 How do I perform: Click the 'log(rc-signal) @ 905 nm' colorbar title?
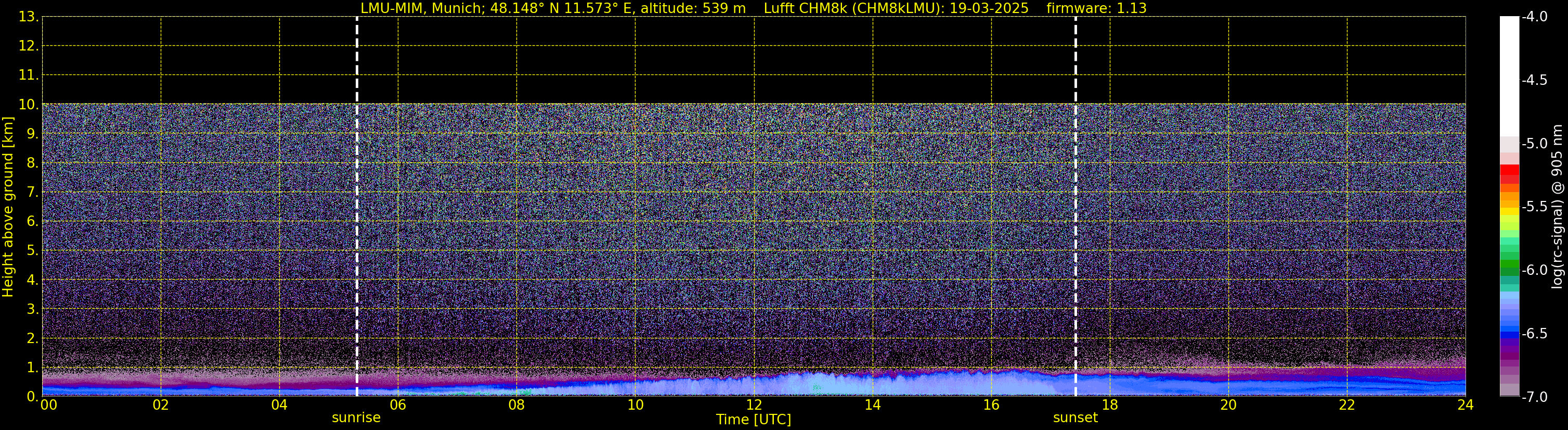(1557, 207)
